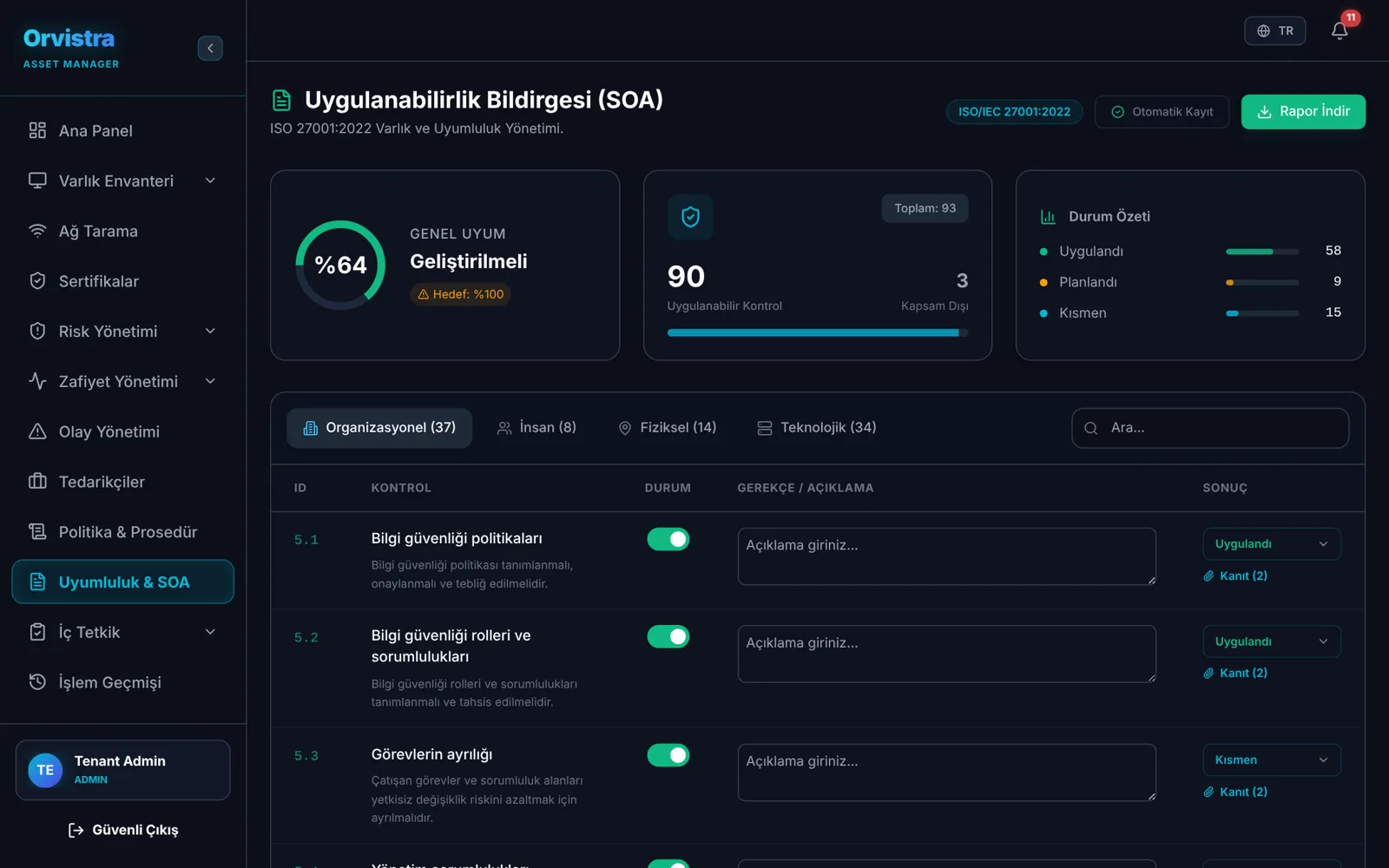
Task: Open Kanıt (2) link for control 5.3
Action: (1235, 792)
